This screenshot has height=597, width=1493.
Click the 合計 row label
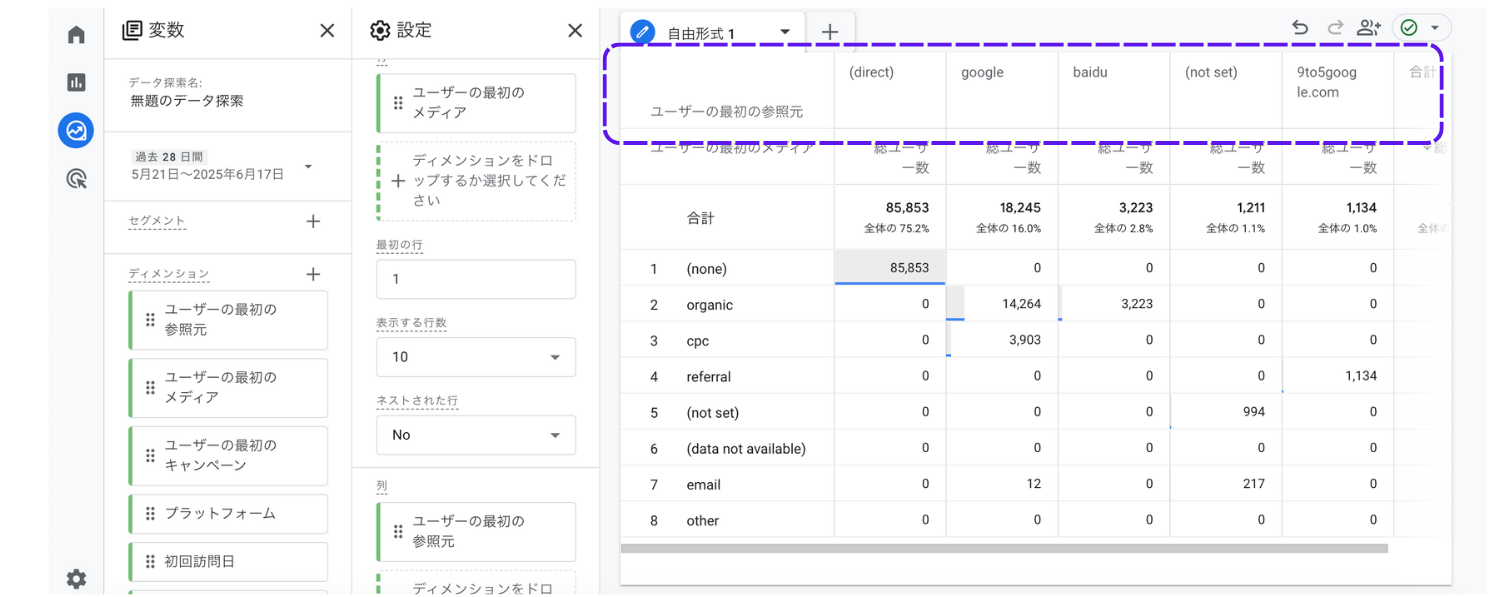click(700, 218)
